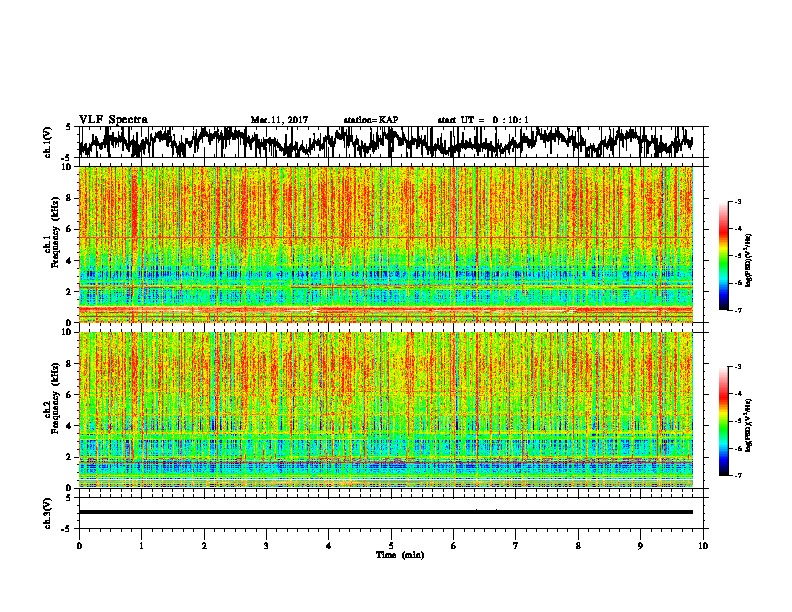Click ch.2 color scale unit label log(PSD)

pos(749,425)
